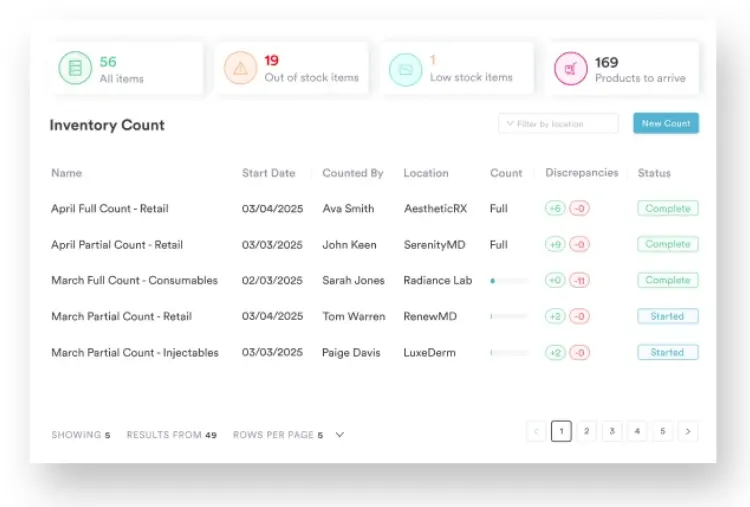Go to page 2
750x507 pixels.
pos(586,431)
